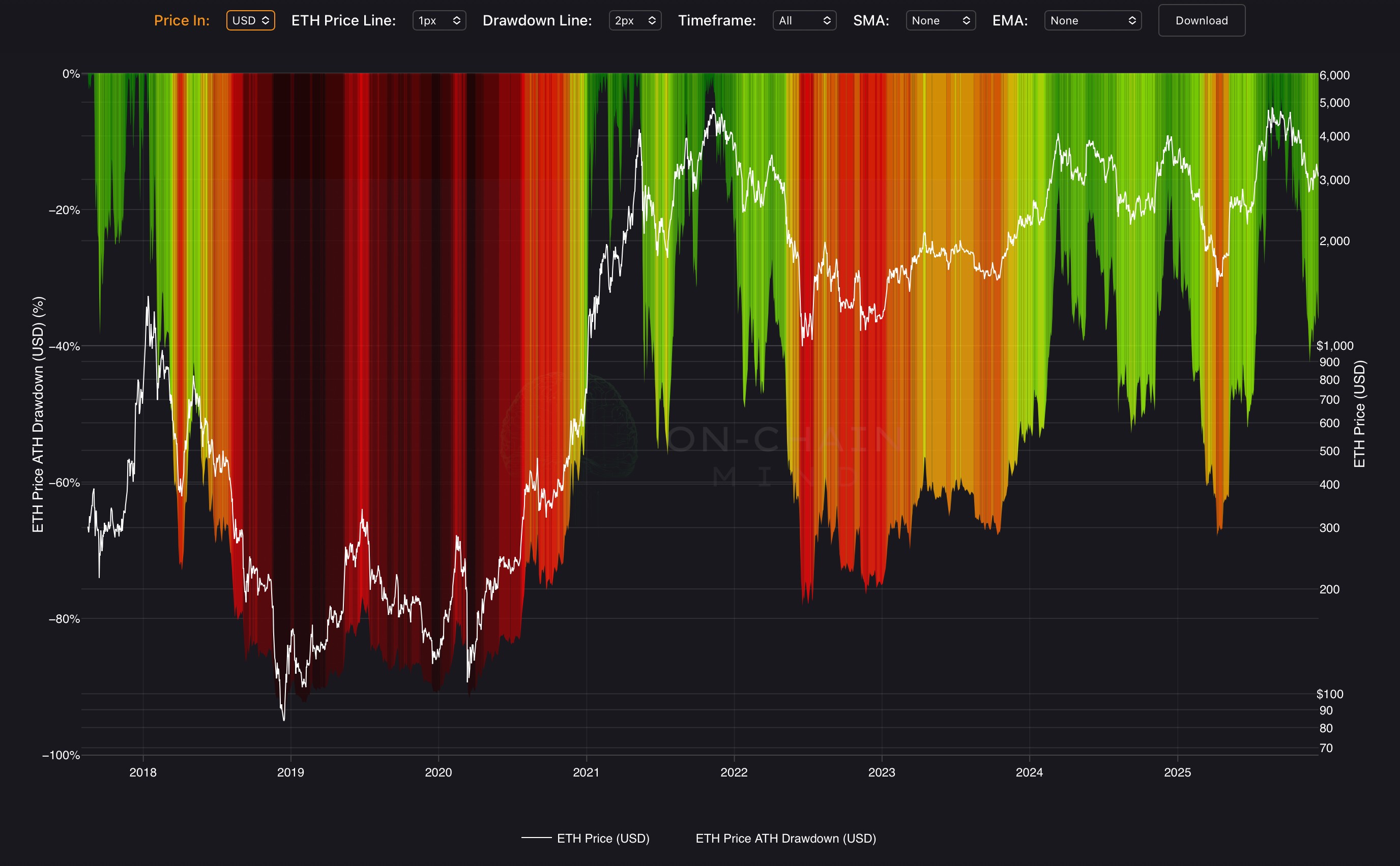Viewport: 1400px width, 866px height.
Task: Change the Timeframe All selector
Action: pos(804,21)
